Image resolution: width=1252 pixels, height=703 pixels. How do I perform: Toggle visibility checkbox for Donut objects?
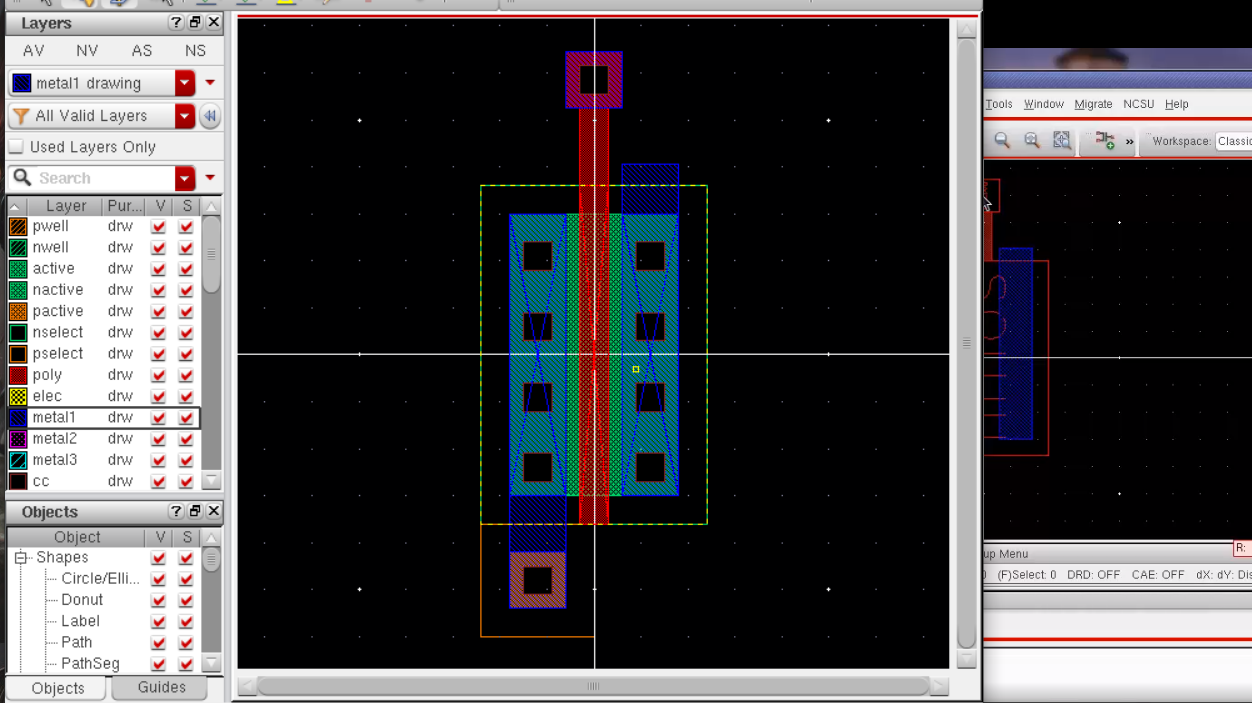[158, 600]
